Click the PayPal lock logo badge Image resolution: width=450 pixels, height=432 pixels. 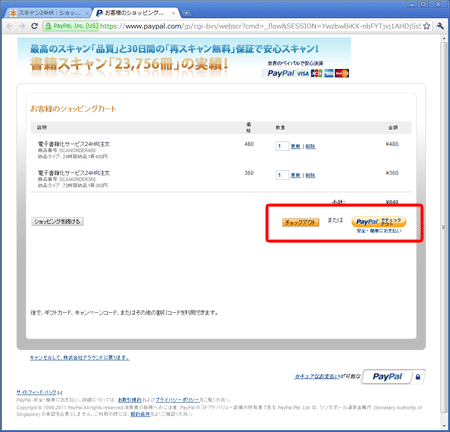click(x=393, y=377)
